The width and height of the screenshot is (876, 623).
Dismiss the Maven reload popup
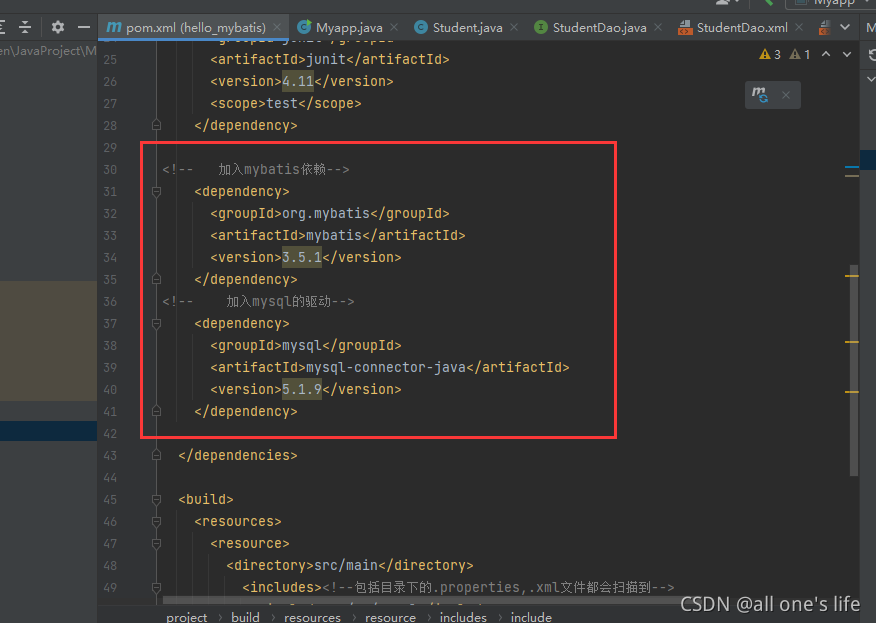click(x=785, y=95)
